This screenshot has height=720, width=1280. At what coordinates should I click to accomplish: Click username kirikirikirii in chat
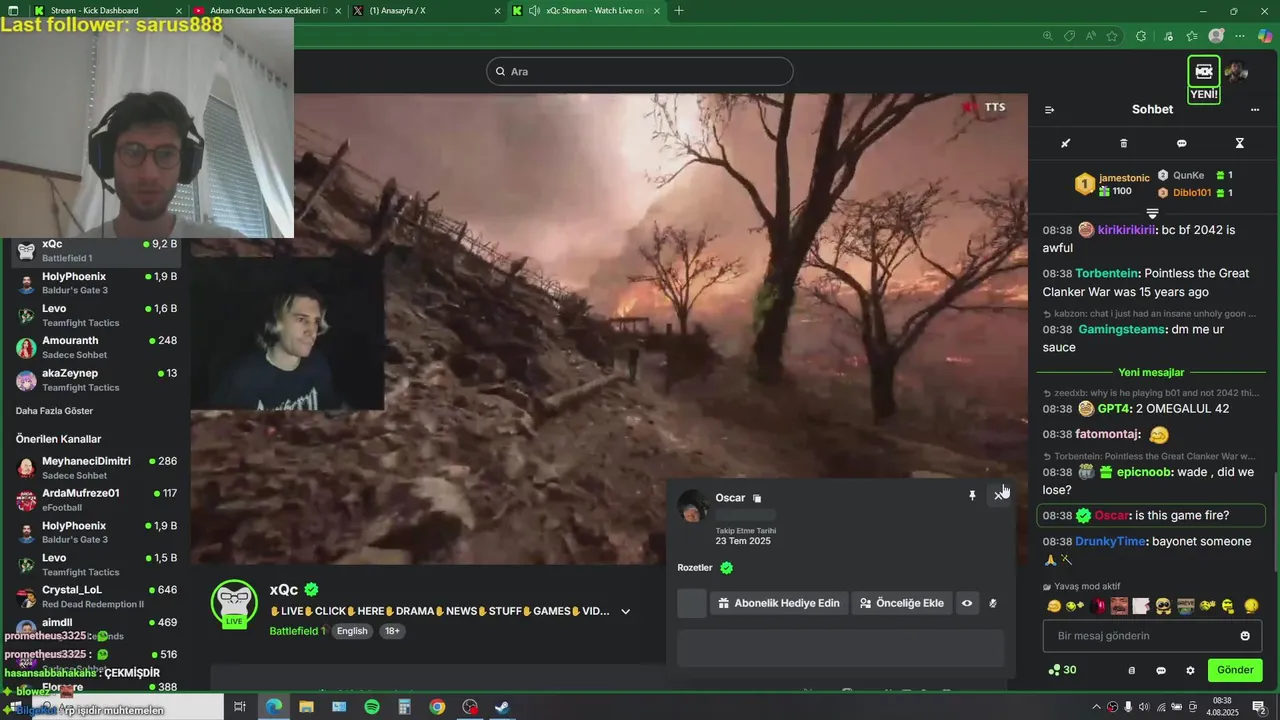[1126, 230]
